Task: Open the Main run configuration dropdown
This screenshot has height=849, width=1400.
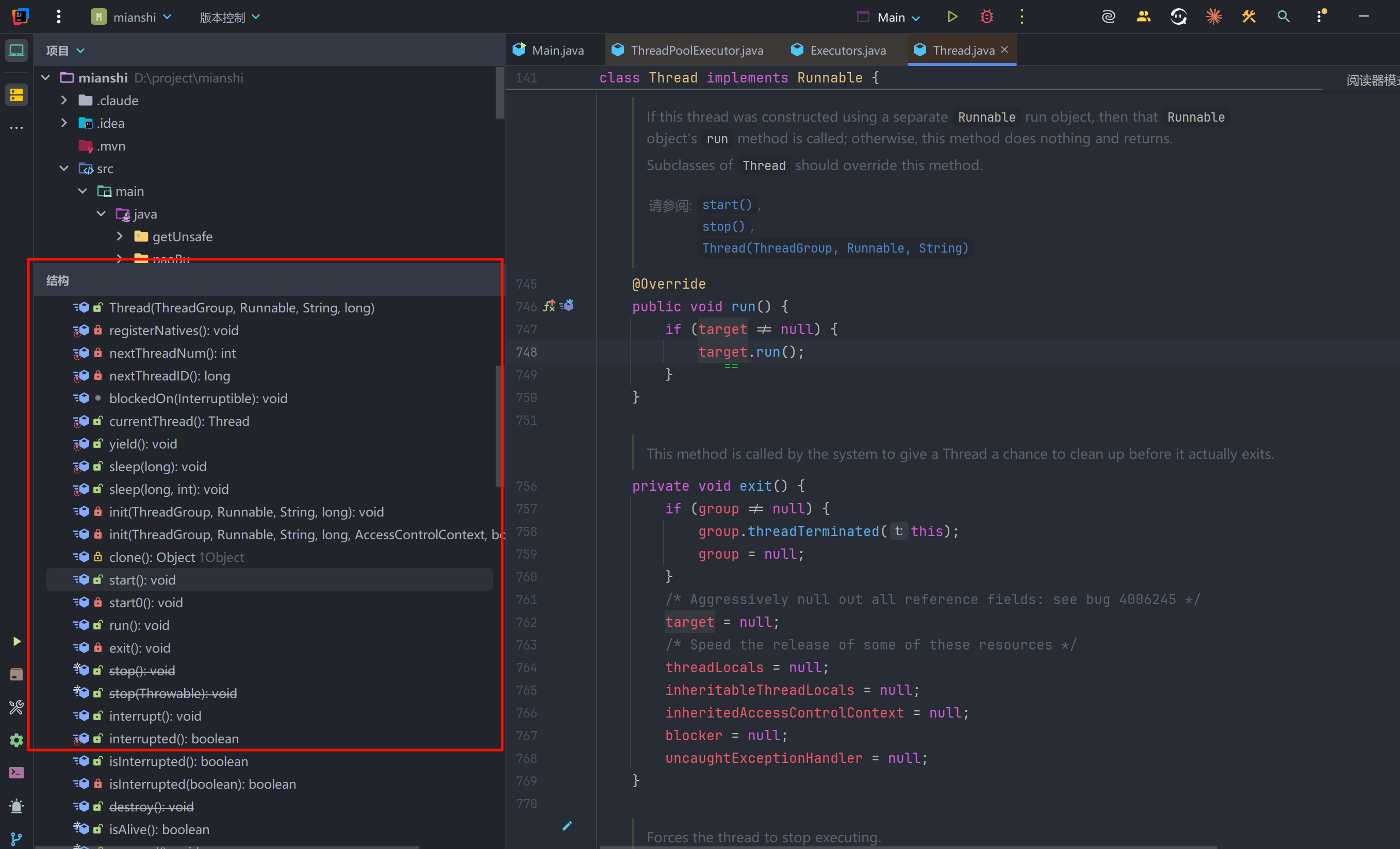Action: tap(890, 18)
